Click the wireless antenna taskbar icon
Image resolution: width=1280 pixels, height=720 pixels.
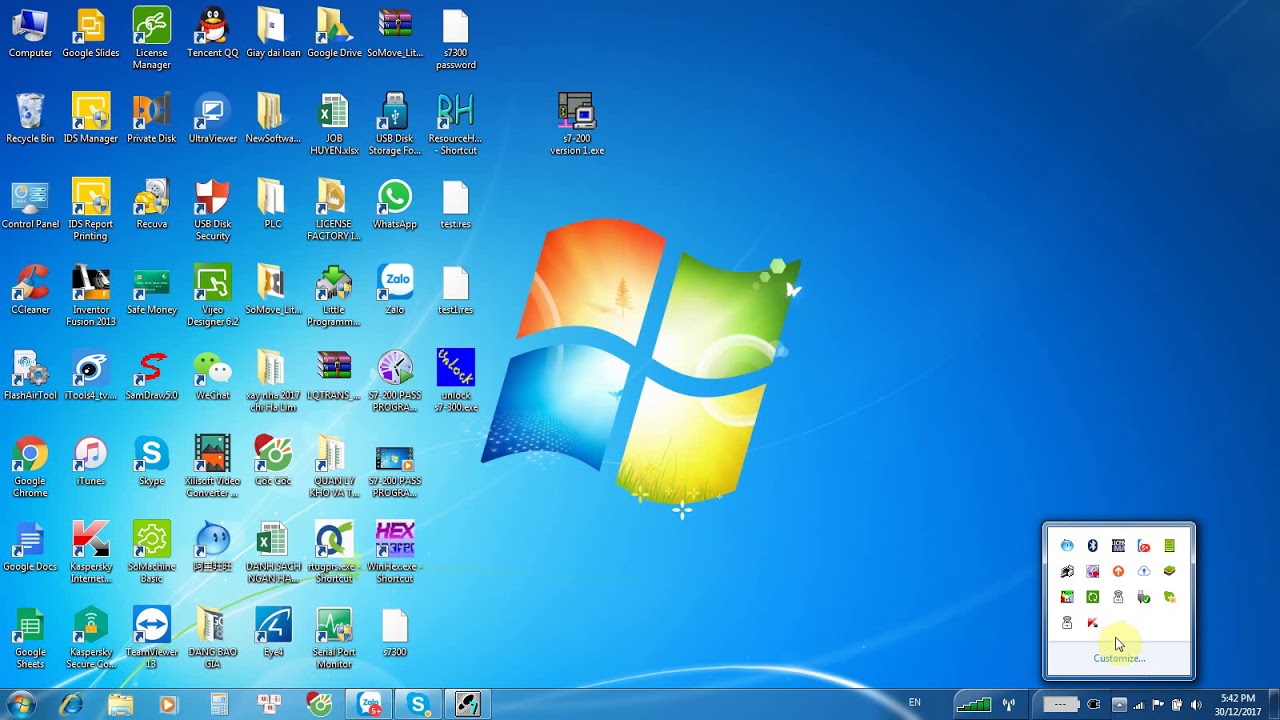[1009, 705]
